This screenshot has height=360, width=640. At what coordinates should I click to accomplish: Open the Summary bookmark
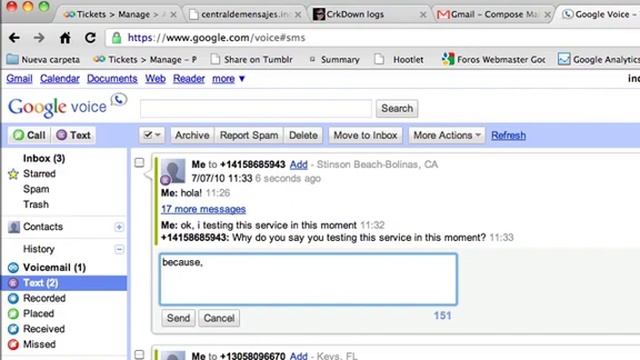334,60
